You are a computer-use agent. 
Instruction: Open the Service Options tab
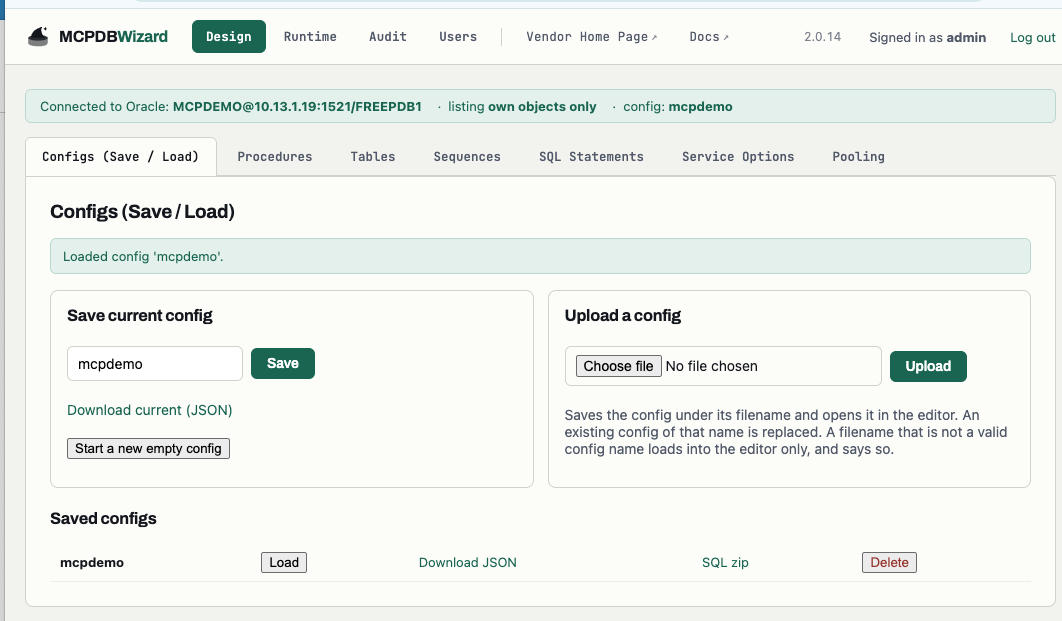coord(738,156)
